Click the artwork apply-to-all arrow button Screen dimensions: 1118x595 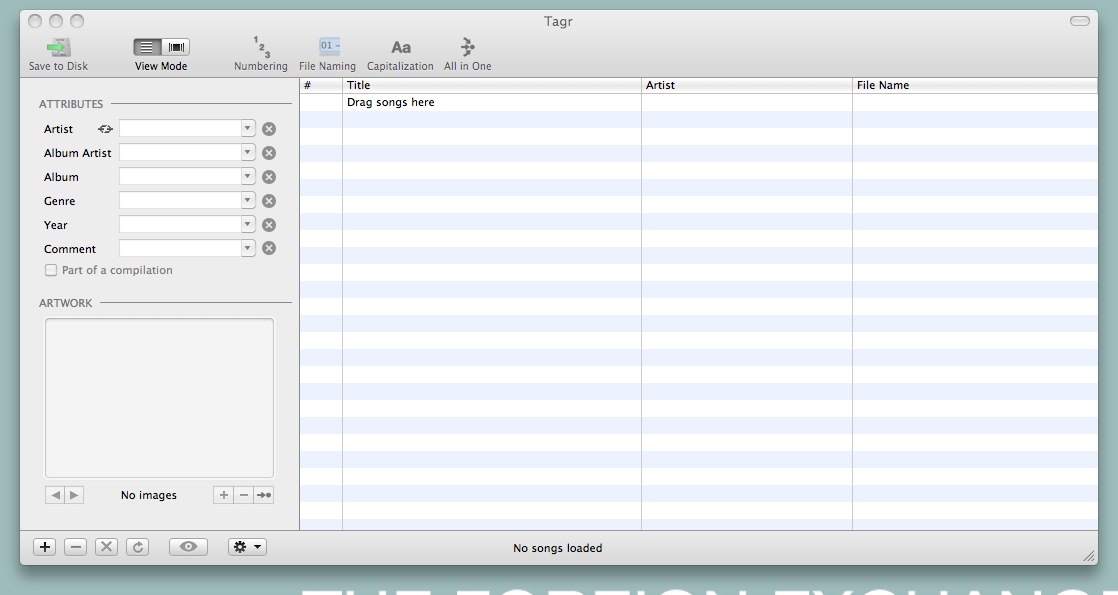tap(264, 495)
